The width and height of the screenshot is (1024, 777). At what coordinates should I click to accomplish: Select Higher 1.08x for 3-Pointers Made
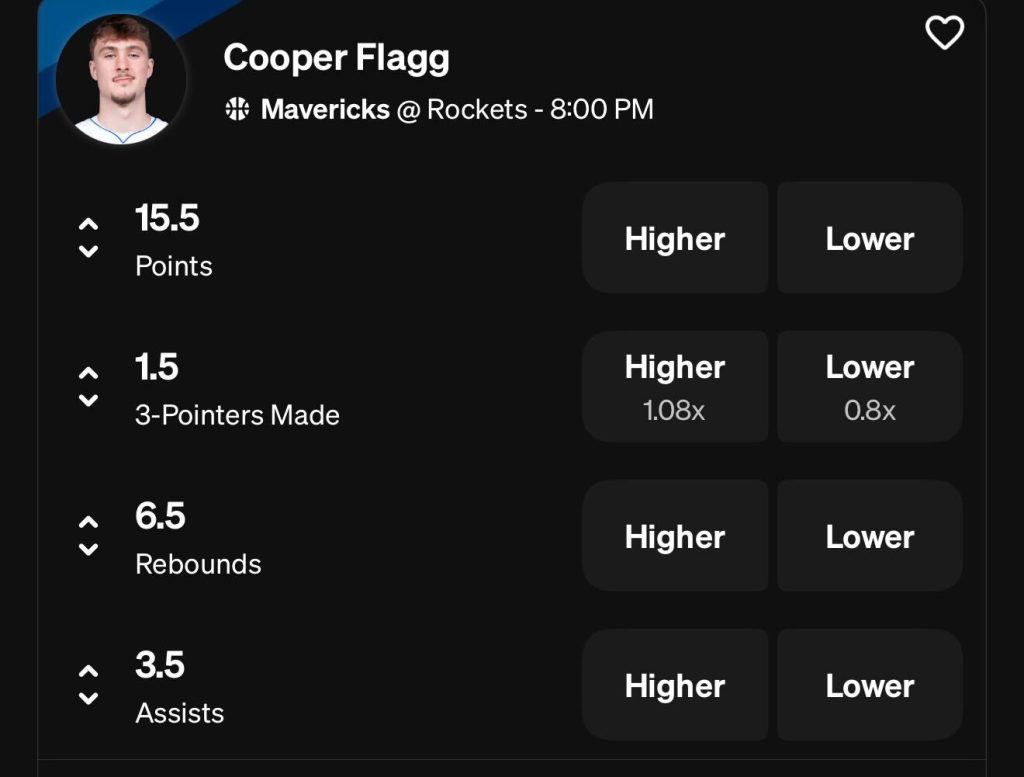click(x=675, y=386)
